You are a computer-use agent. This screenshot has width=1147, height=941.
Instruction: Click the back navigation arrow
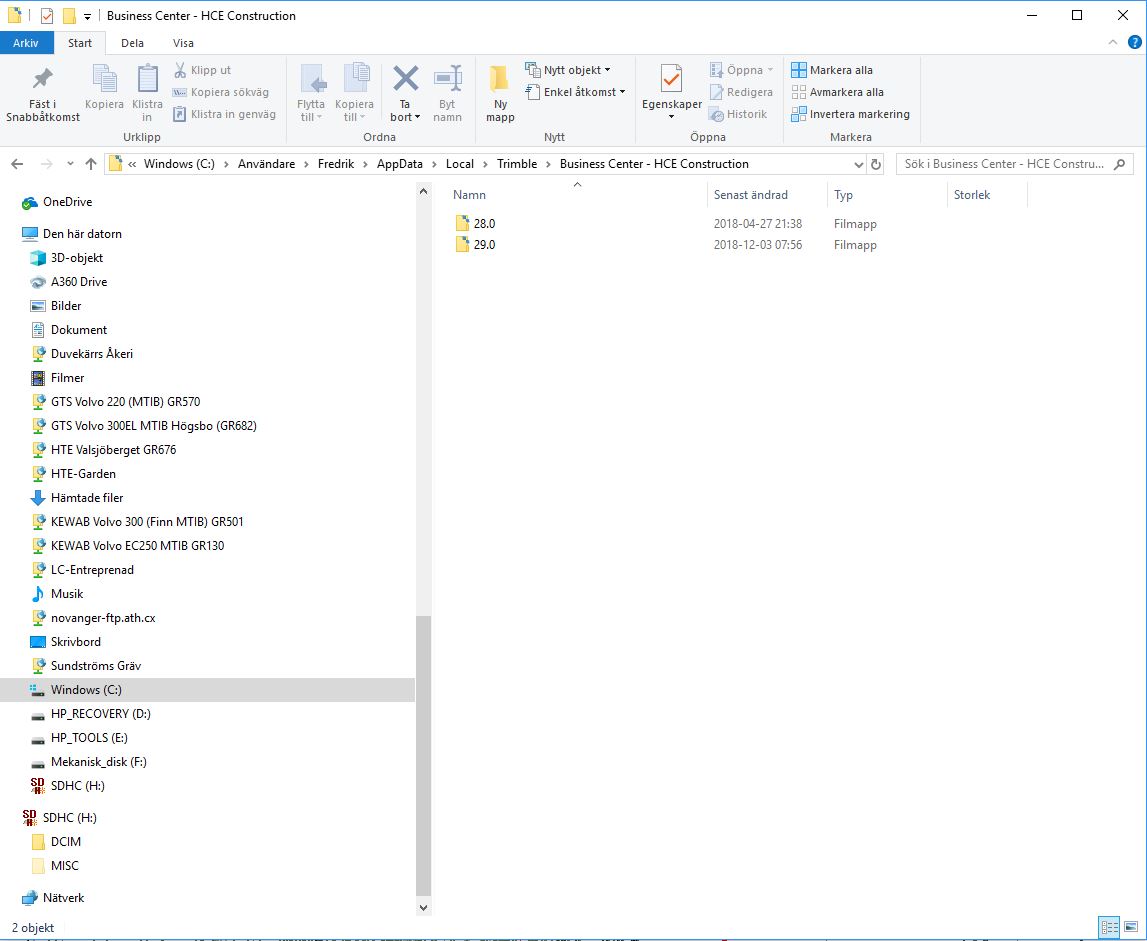pyautogui.click(x=18, y=164)
